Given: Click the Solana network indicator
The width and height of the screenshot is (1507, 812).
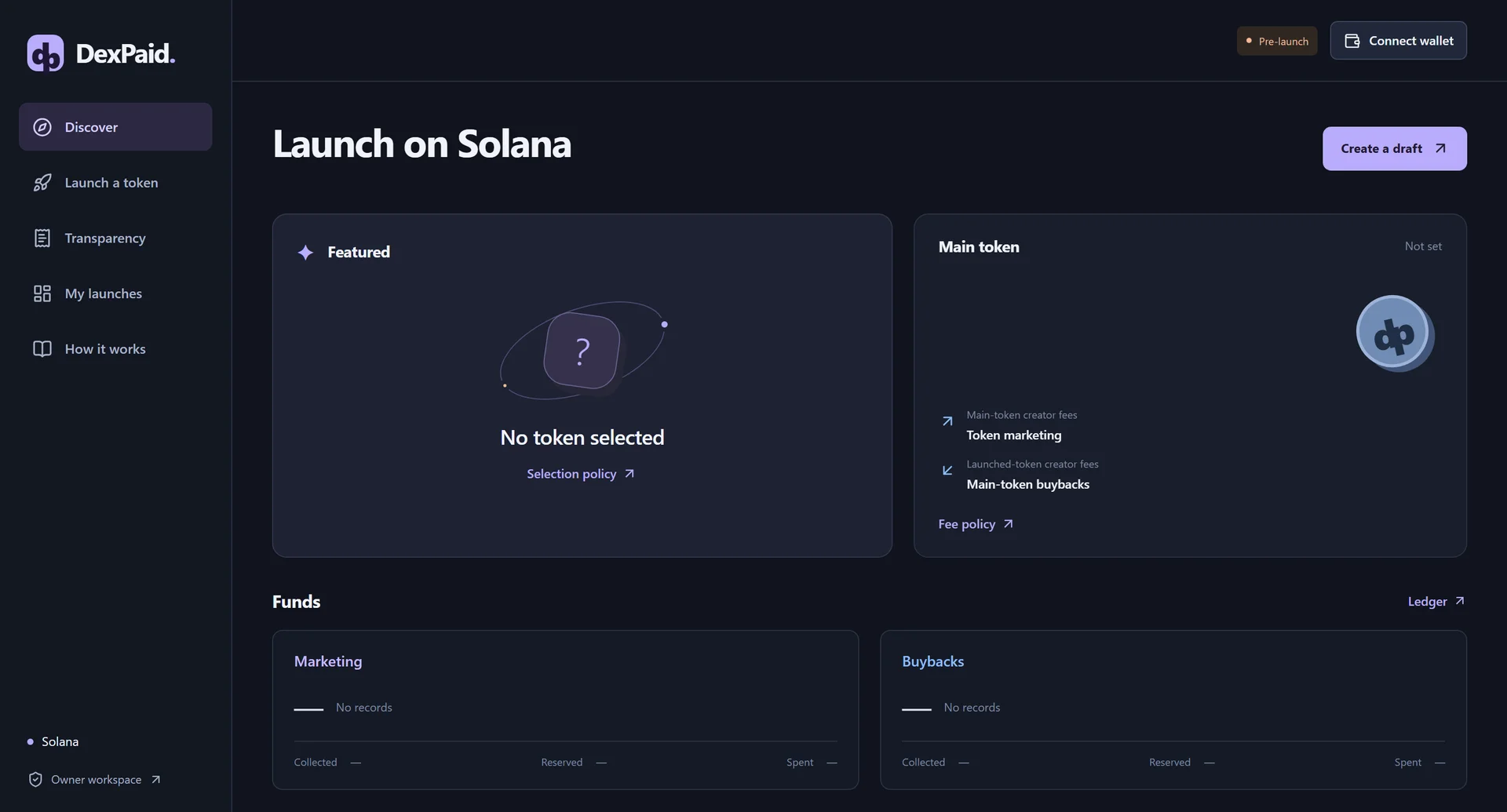Looking at the screenshot, I should (x=53, y=741).
